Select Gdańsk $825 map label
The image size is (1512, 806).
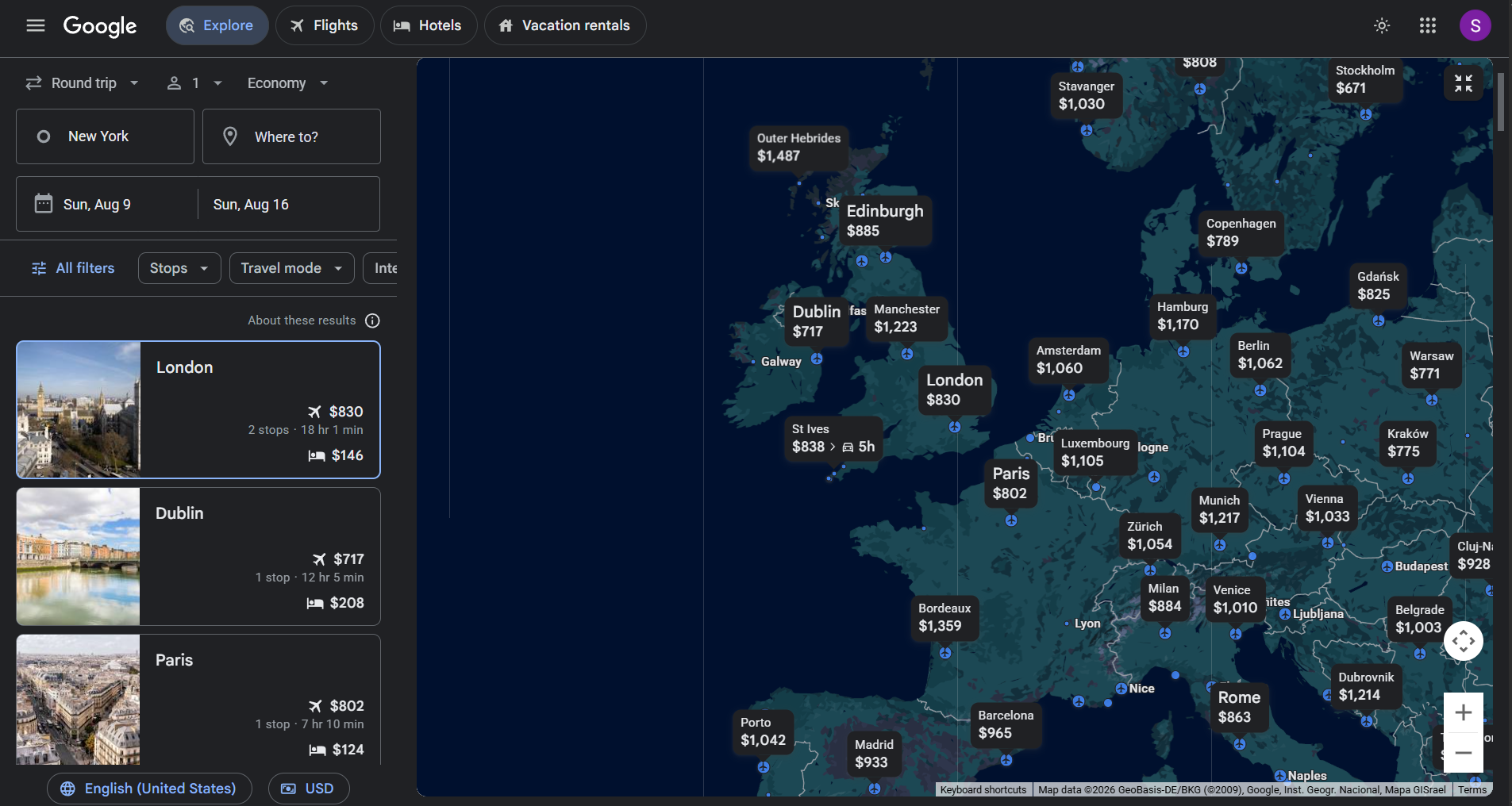click(x=1378, y=286)
